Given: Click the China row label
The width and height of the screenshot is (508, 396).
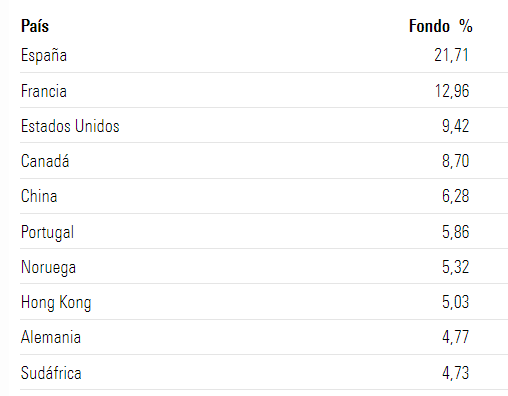Looking at the screenshot, I should pyautogui.click(x=39, y=196).
